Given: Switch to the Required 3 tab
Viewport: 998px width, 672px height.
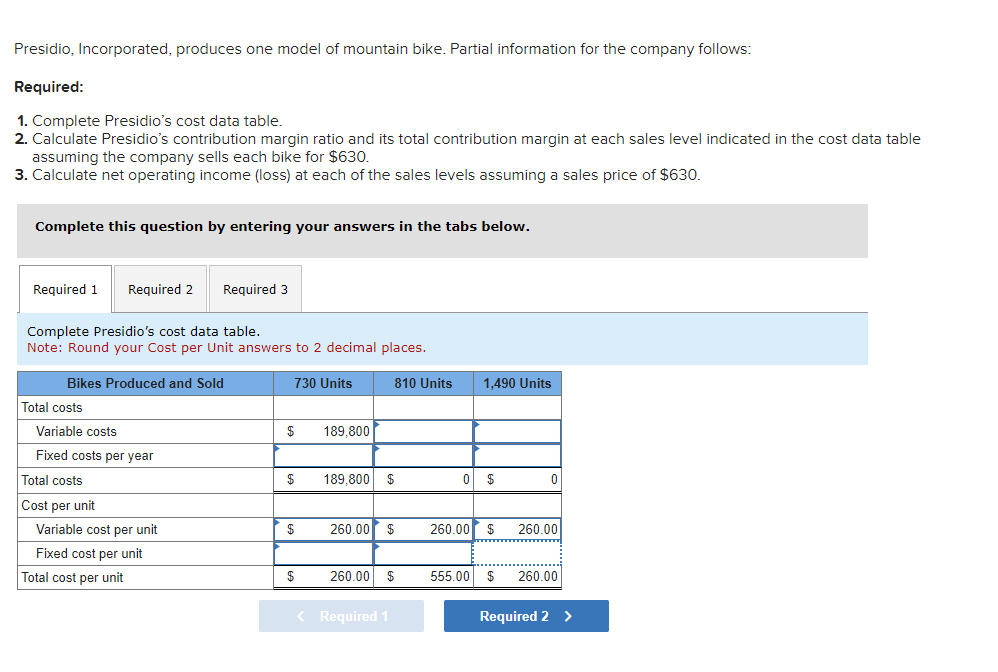Looking at the screenshot, I should (255, 289).
